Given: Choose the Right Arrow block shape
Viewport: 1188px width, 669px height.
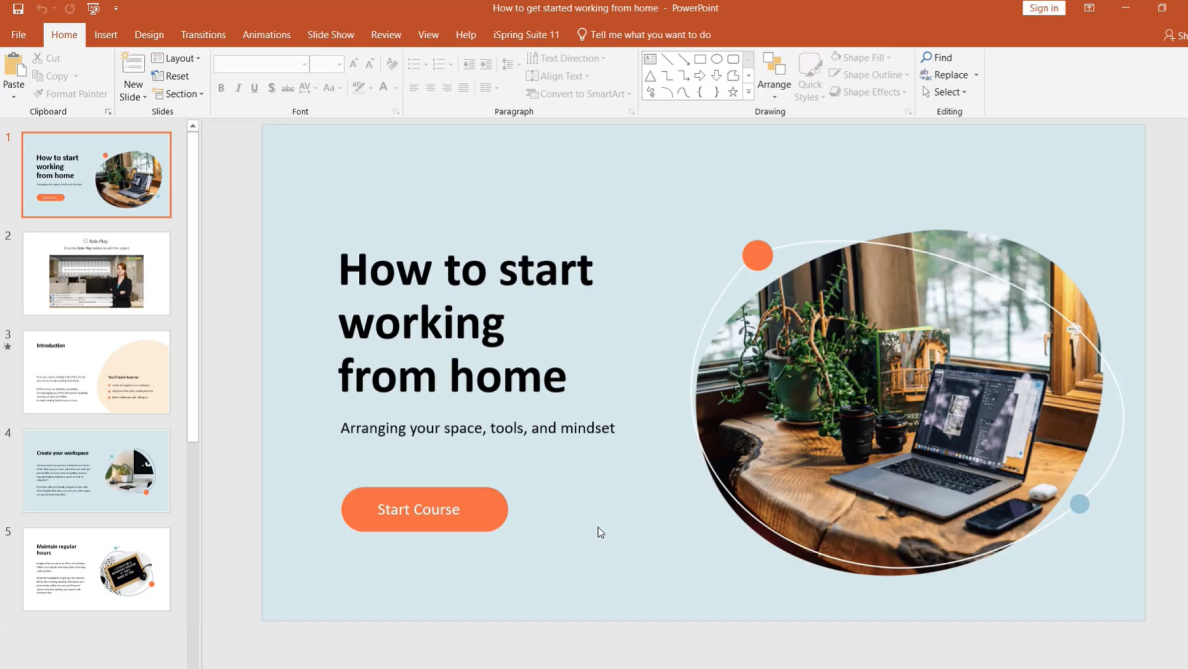Looking at the screenshot, I should [x=700, y=76].
